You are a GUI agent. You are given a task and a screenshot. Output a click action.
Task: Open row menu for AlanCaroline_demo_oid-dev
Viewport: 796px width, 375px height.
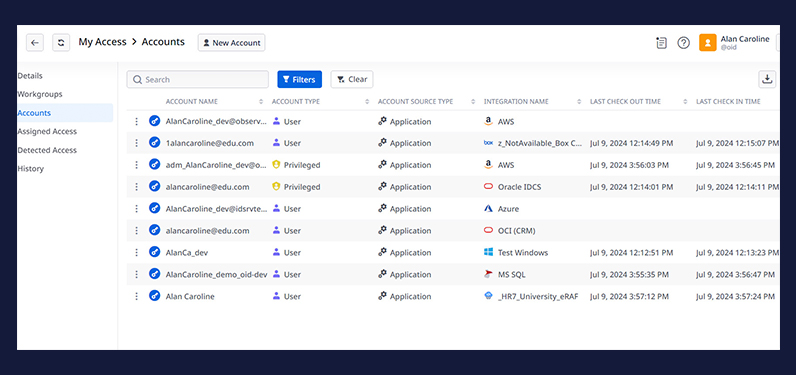pos(136,274)
